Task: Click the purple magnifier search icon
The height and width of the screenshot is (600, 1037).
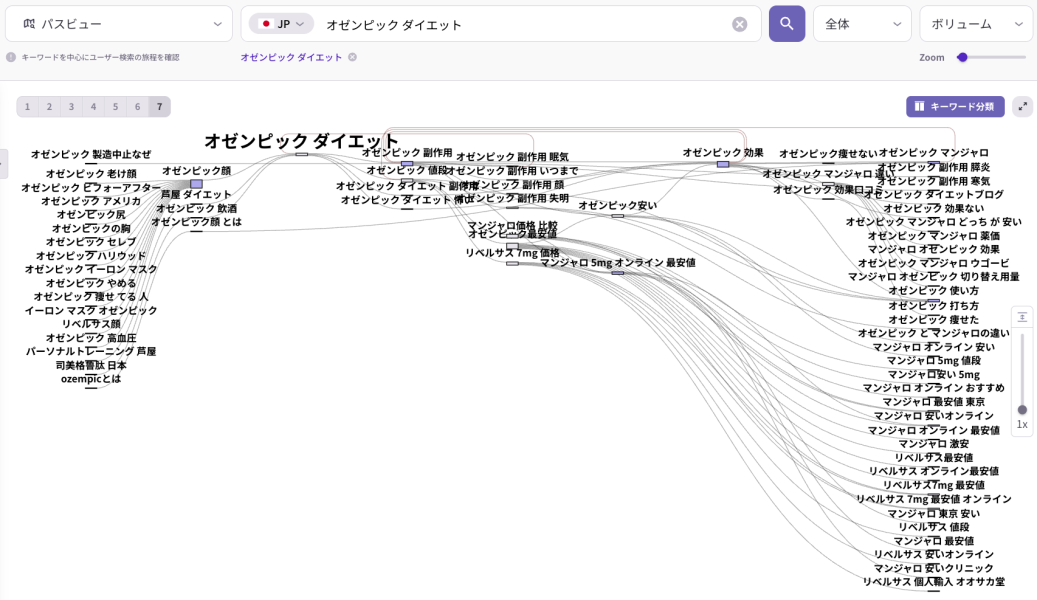Action: (787, 23)
